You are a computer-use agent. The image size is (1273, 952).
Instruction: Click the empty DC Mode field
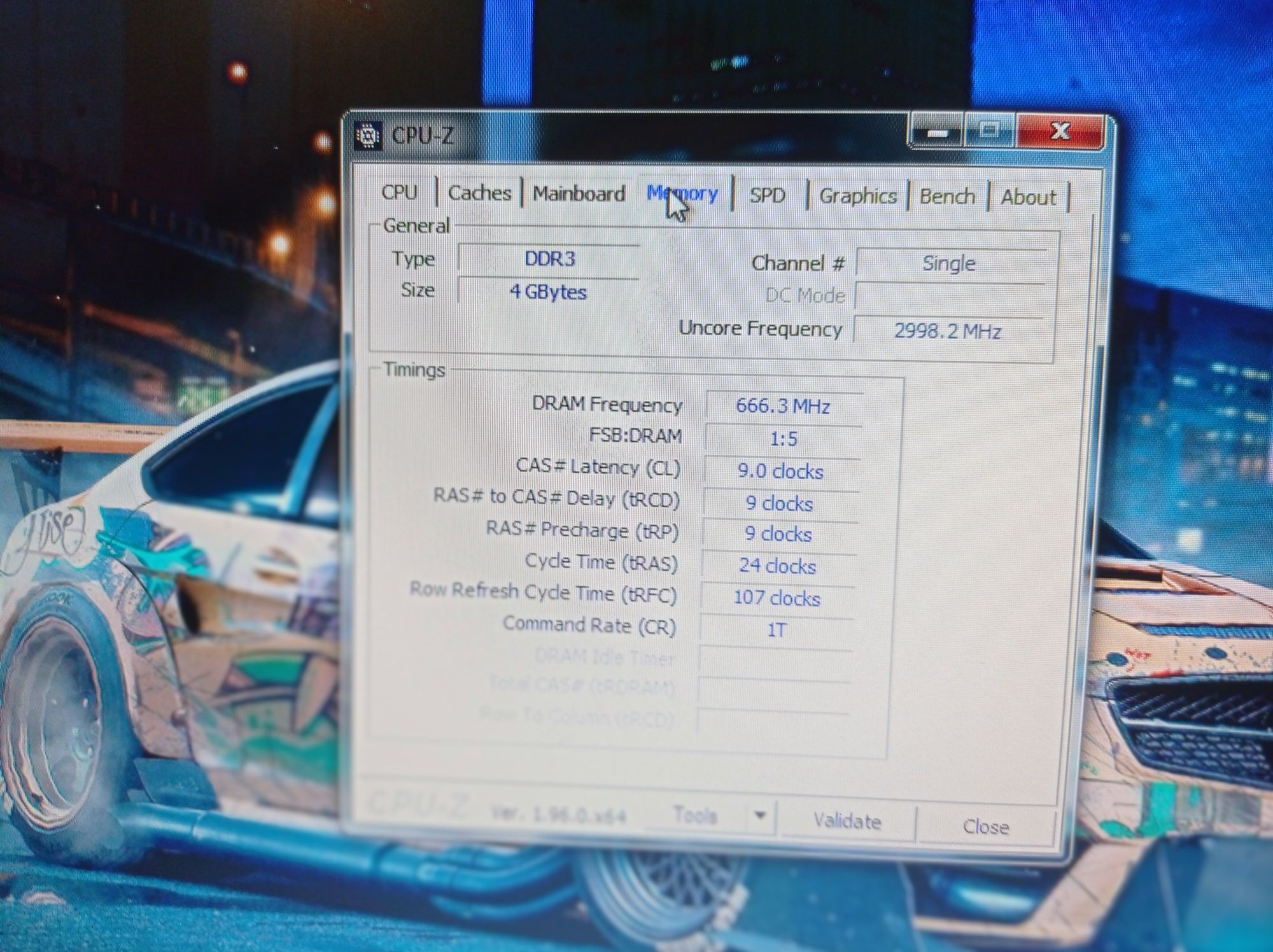pyautogui.click(x=948, y=297)
